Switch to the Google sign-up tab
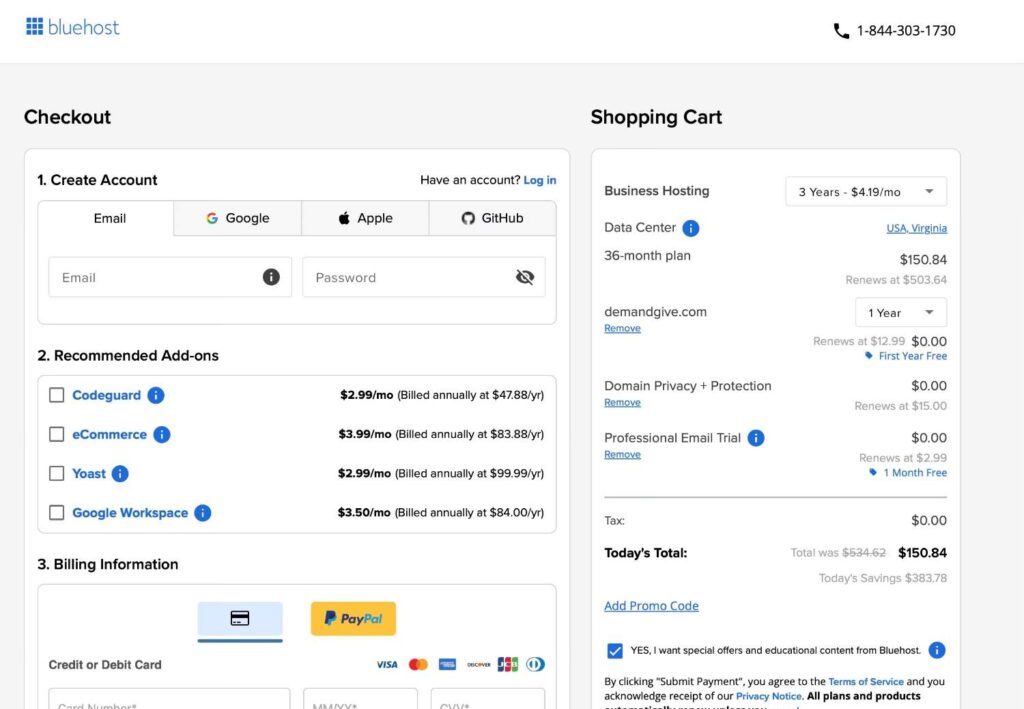Screen dimensions: 1024x709 pos(238,218)
